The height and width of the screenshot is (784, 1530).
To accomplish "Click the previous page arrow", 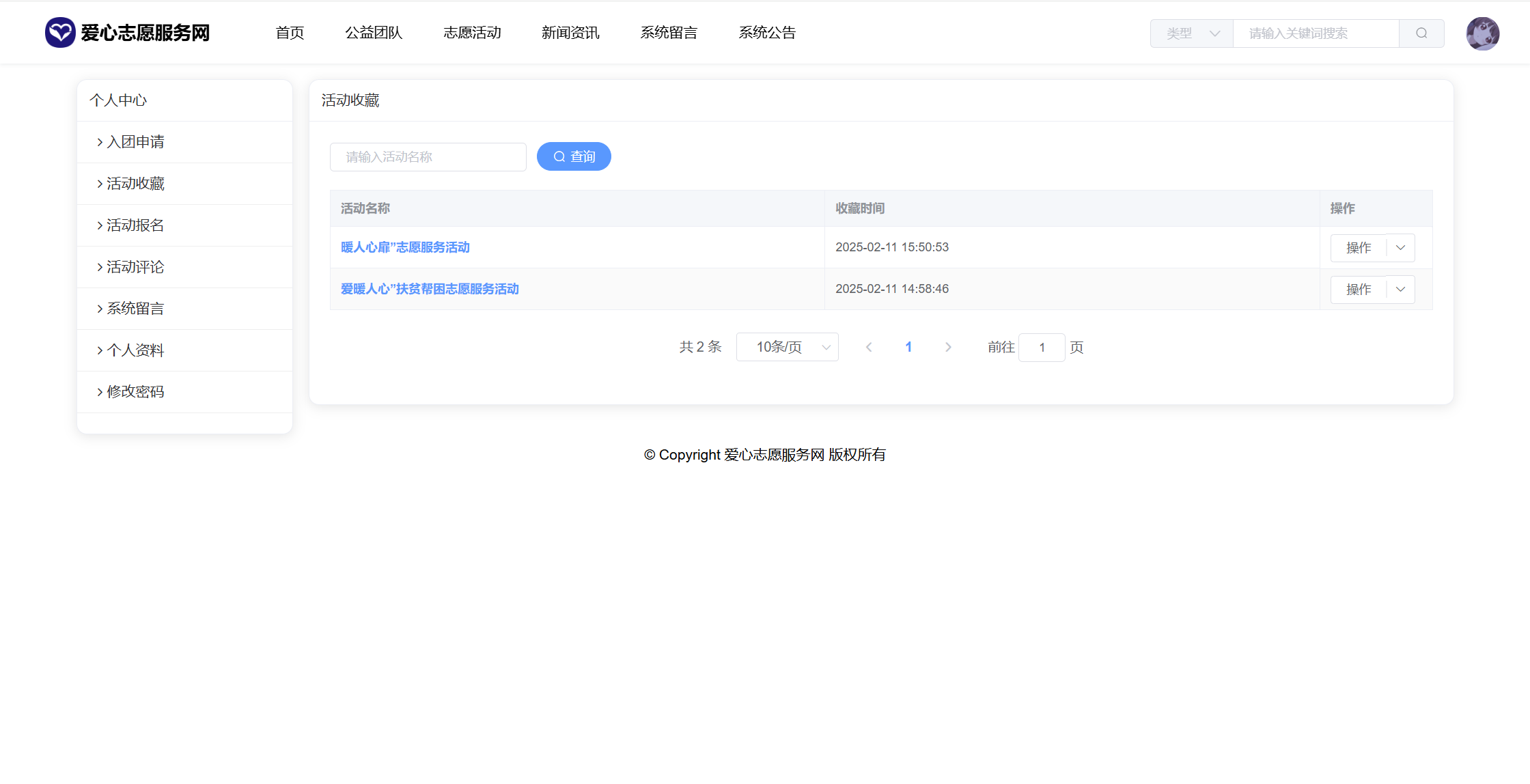I will point(869,347).
